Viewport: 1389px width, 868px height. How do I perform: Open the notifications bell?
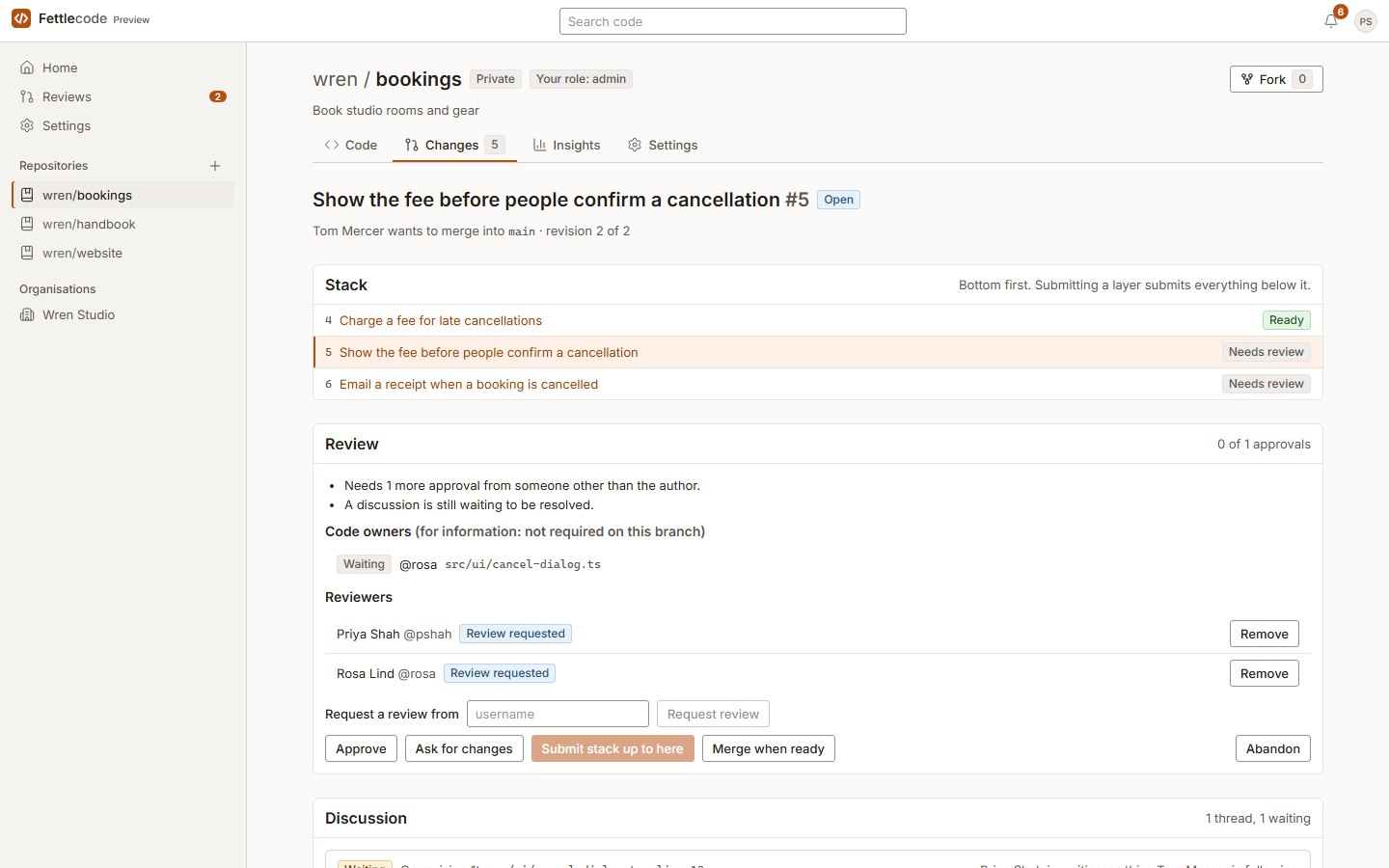point(1331,20)
